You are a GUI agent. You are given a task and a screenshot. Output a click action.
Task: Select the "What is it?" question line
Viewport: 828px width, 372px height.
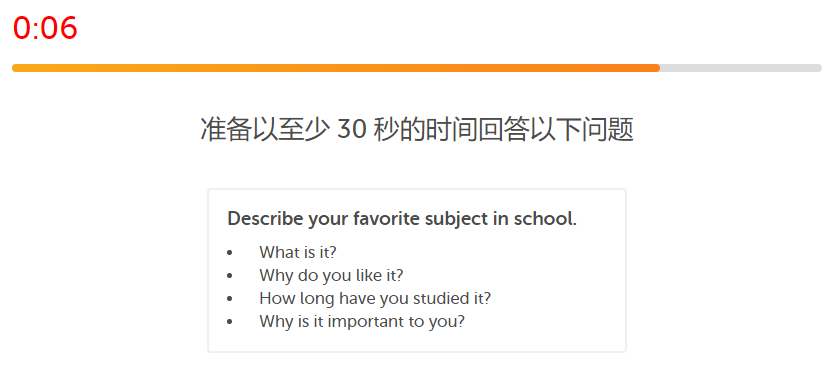coord(298,253)
